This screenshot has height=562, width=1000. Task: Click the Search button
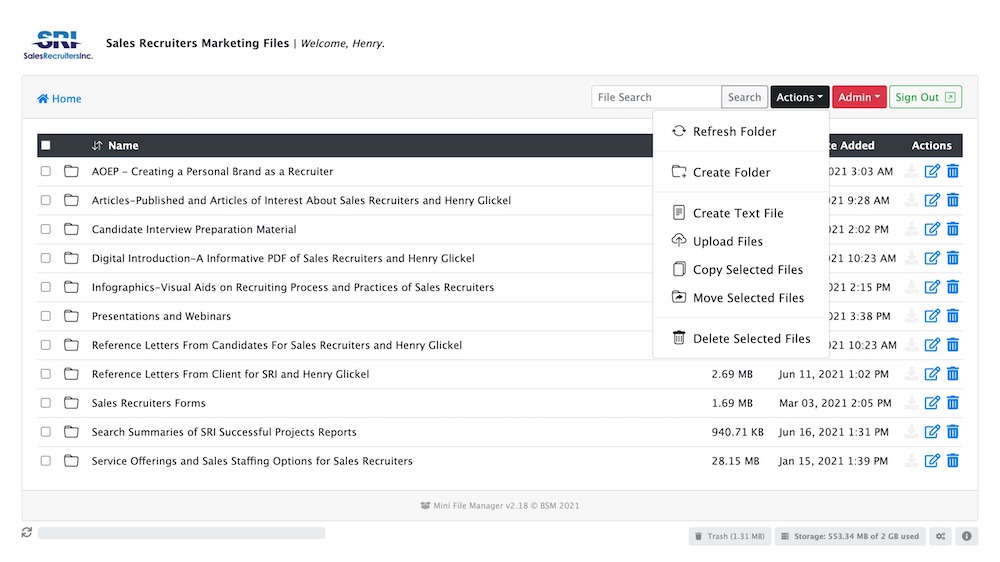(744, 97)
